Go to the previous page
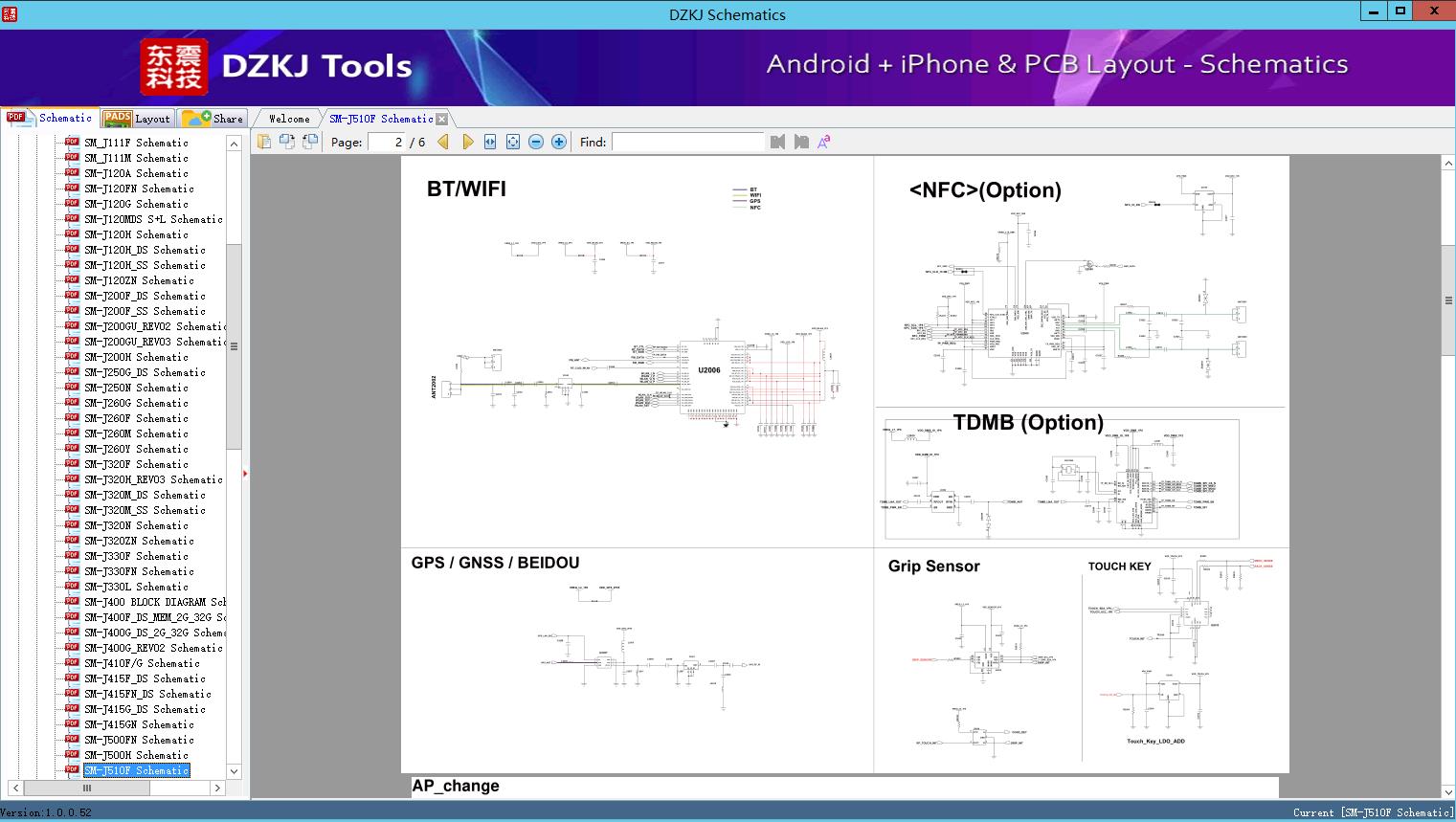 (443, 142)
